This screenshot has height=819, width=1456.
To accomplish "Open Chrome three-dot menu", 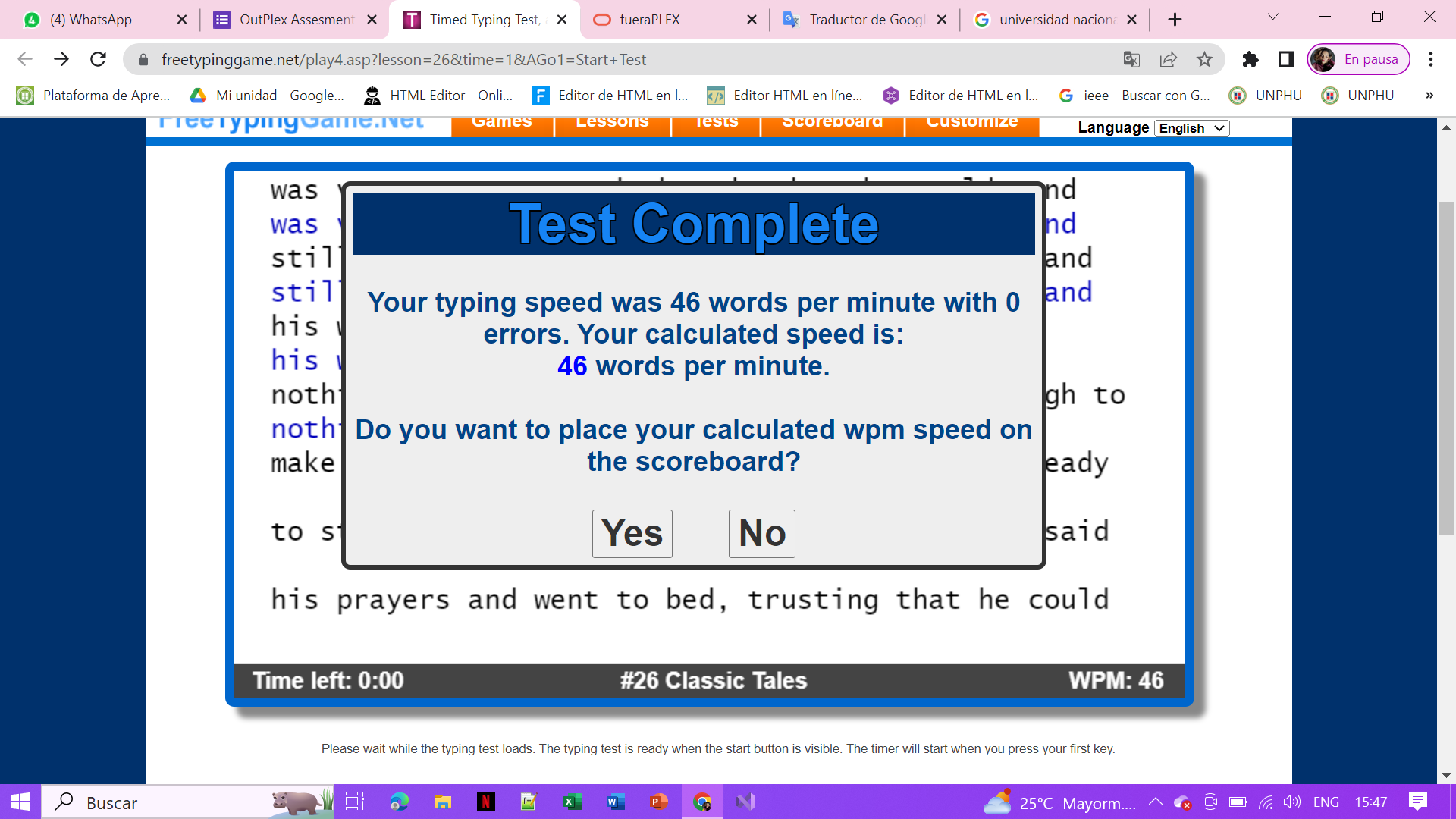I will (x=1431, y=59).
